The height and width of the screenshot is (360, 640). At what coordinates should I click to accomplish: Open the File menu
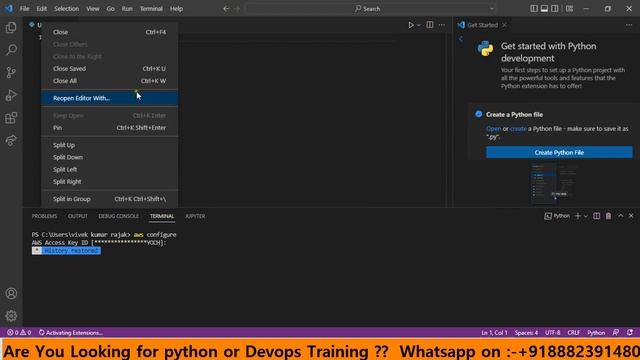24,9
